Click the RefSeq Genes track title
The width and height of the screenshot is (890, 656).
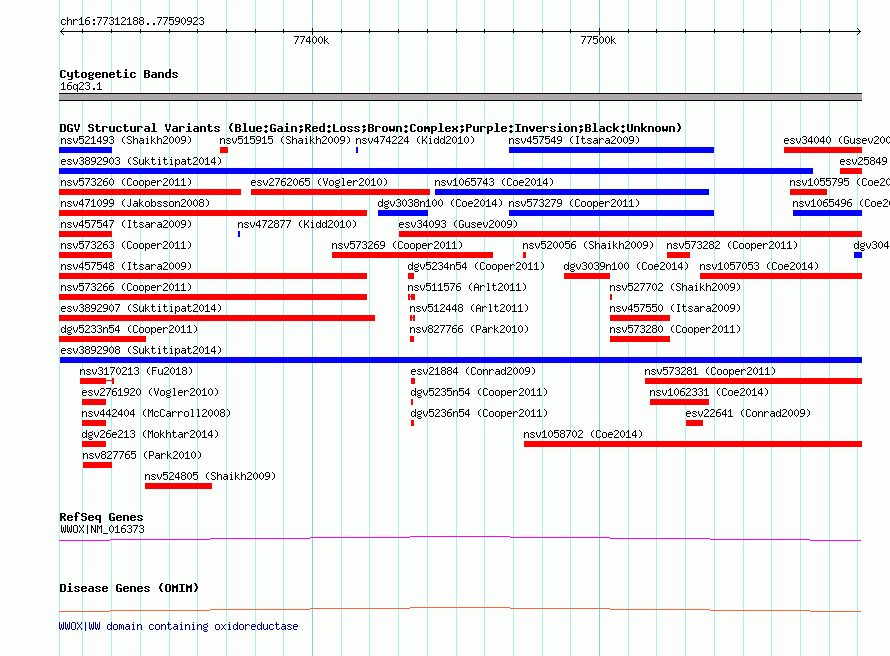click(x=101, y=517)
